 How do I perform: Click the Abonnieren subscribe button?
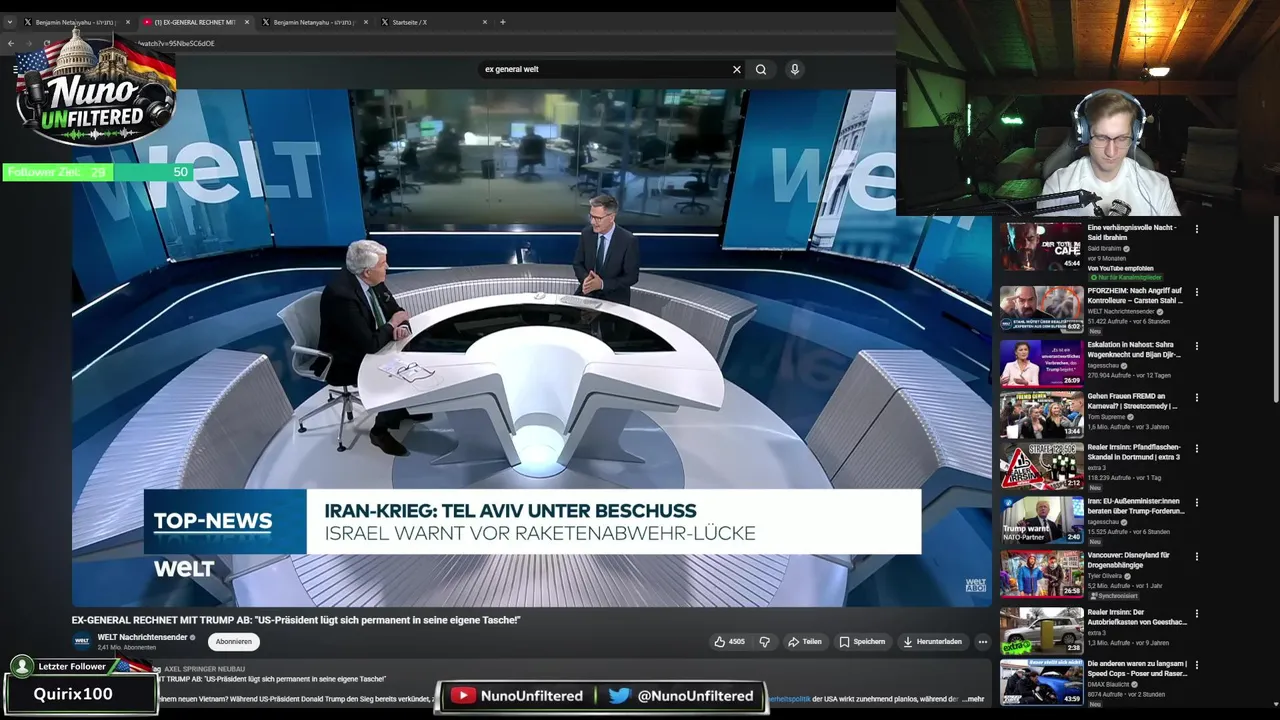[x=234, y=642]
